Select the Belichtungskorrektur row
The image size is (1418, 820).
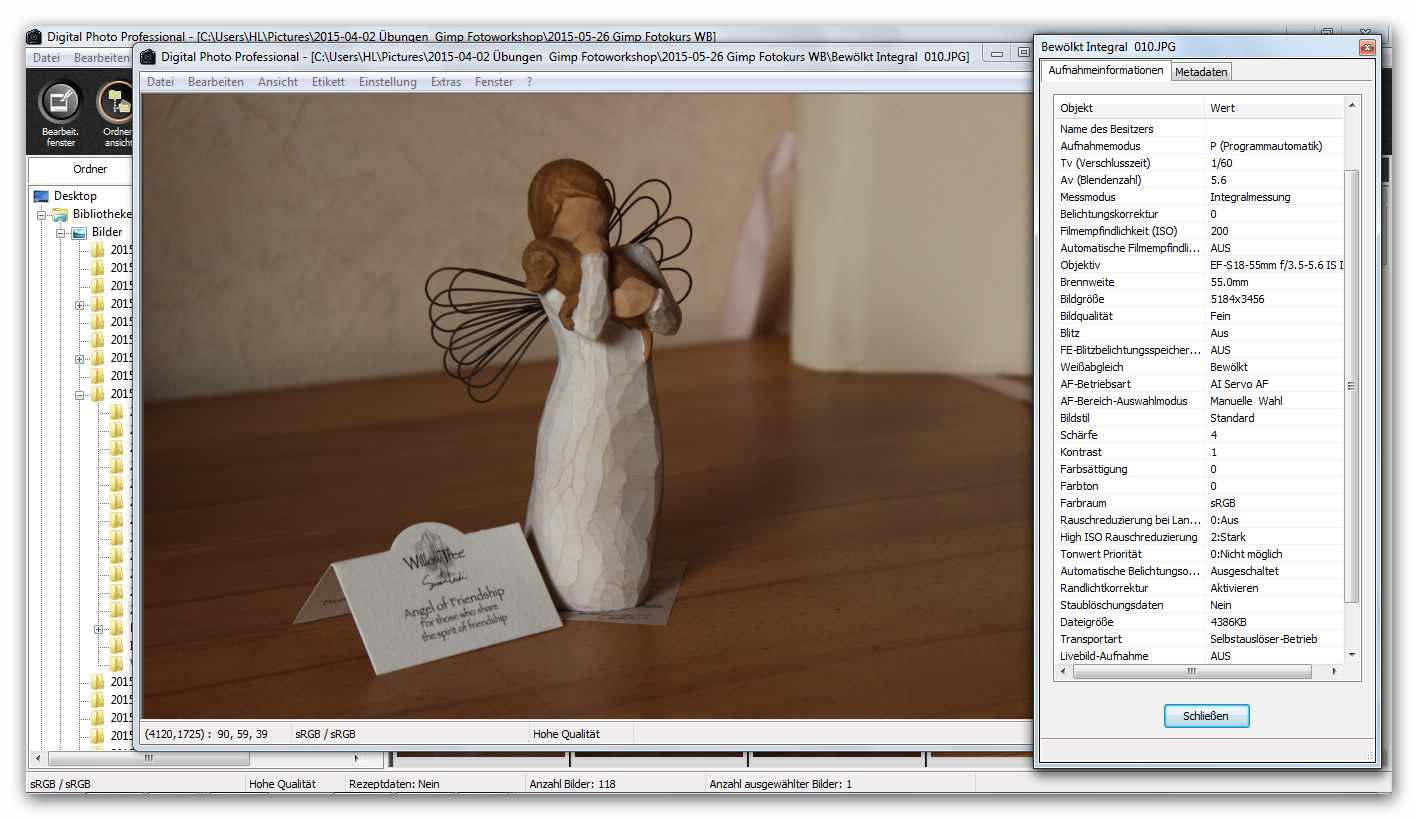pos(1200,214)
